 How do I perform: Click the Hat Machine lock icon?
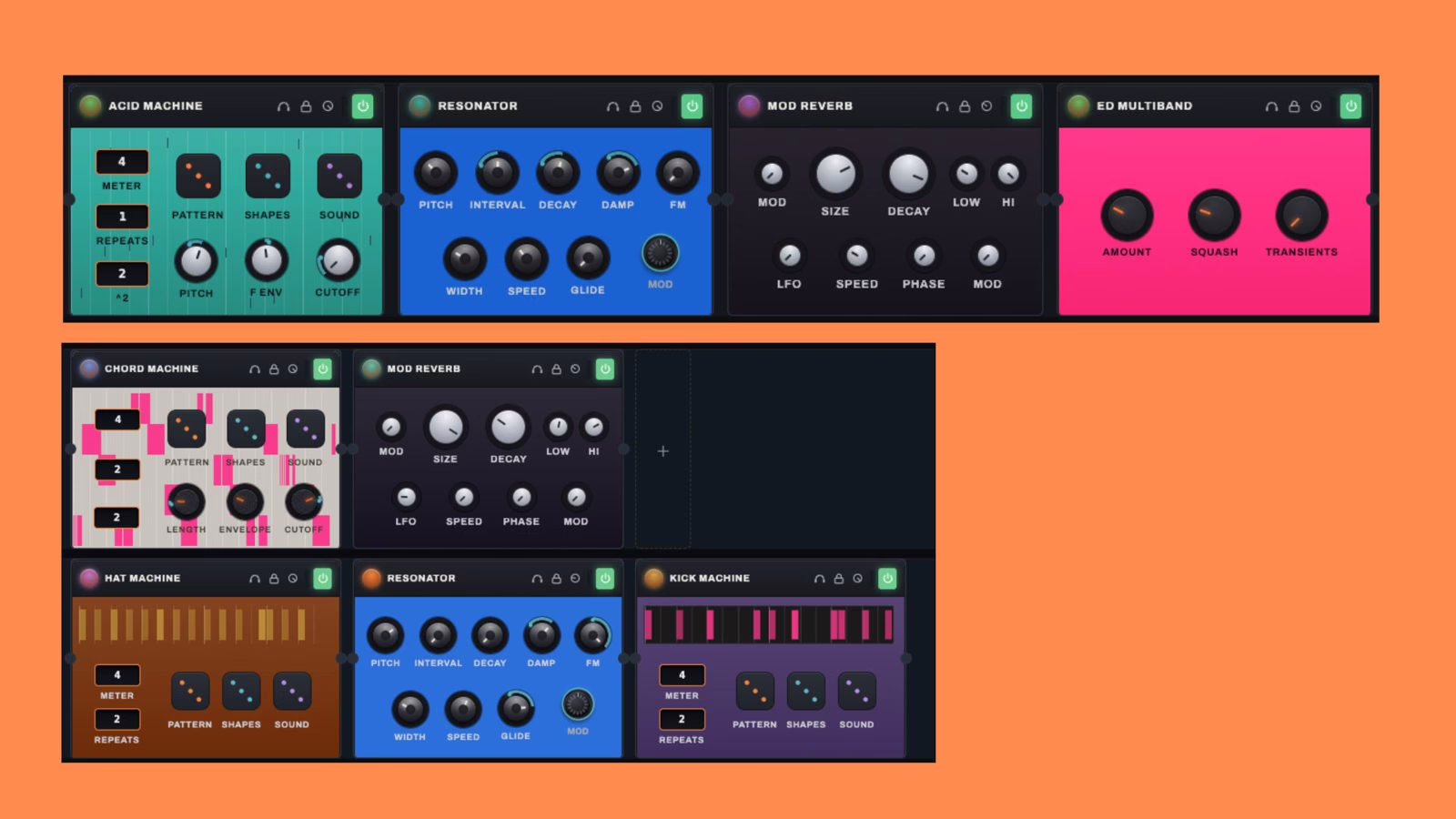[274, 579]
